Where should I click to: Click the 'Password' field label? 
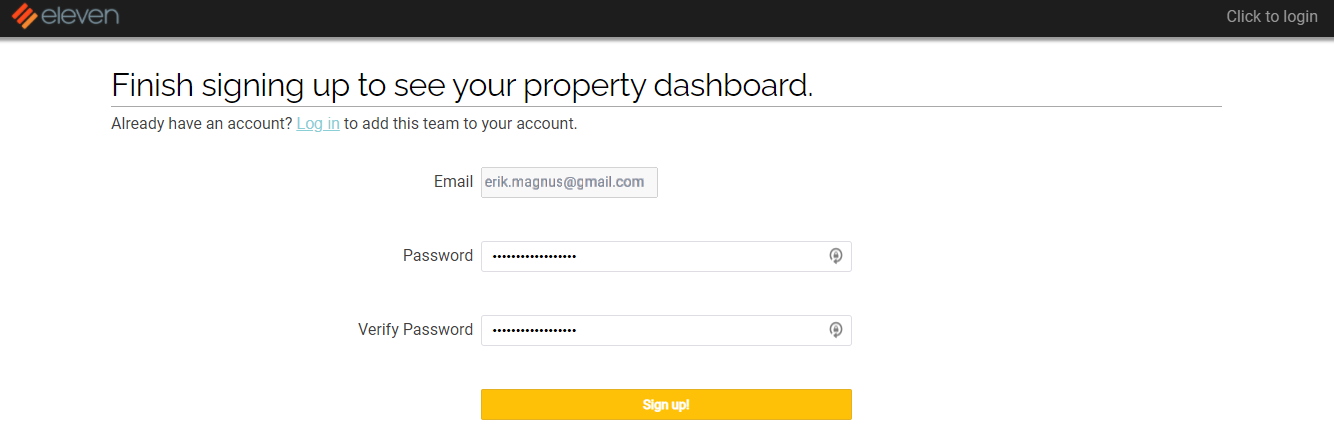pyautogui.click(x=437, y=256)
